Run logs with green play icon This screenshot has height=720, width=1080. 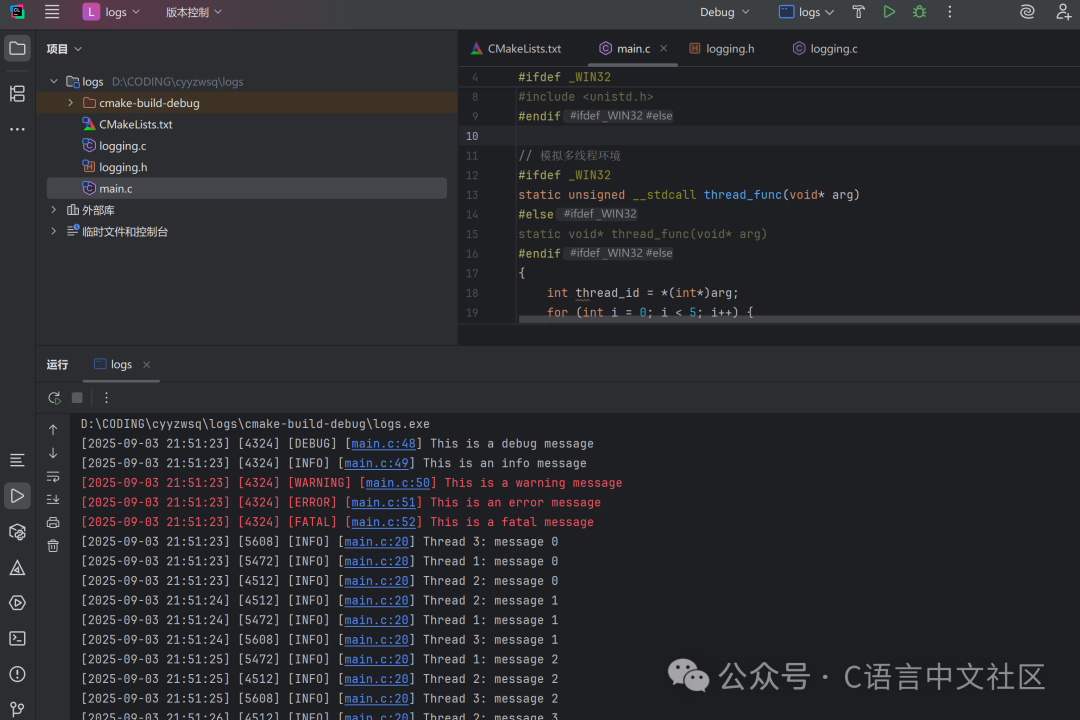pos(889,12)
